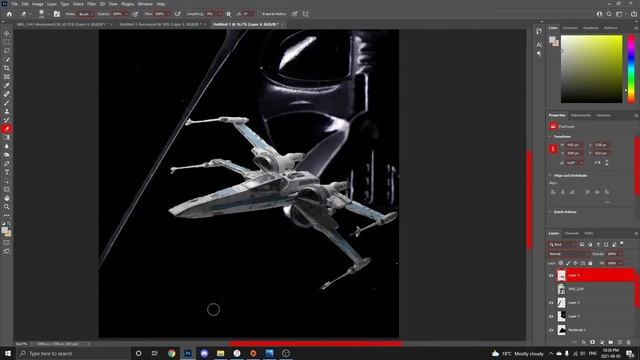Select the Crop tool
The width and height of the screenshot is (640, 360).
(x=7, y=68)
